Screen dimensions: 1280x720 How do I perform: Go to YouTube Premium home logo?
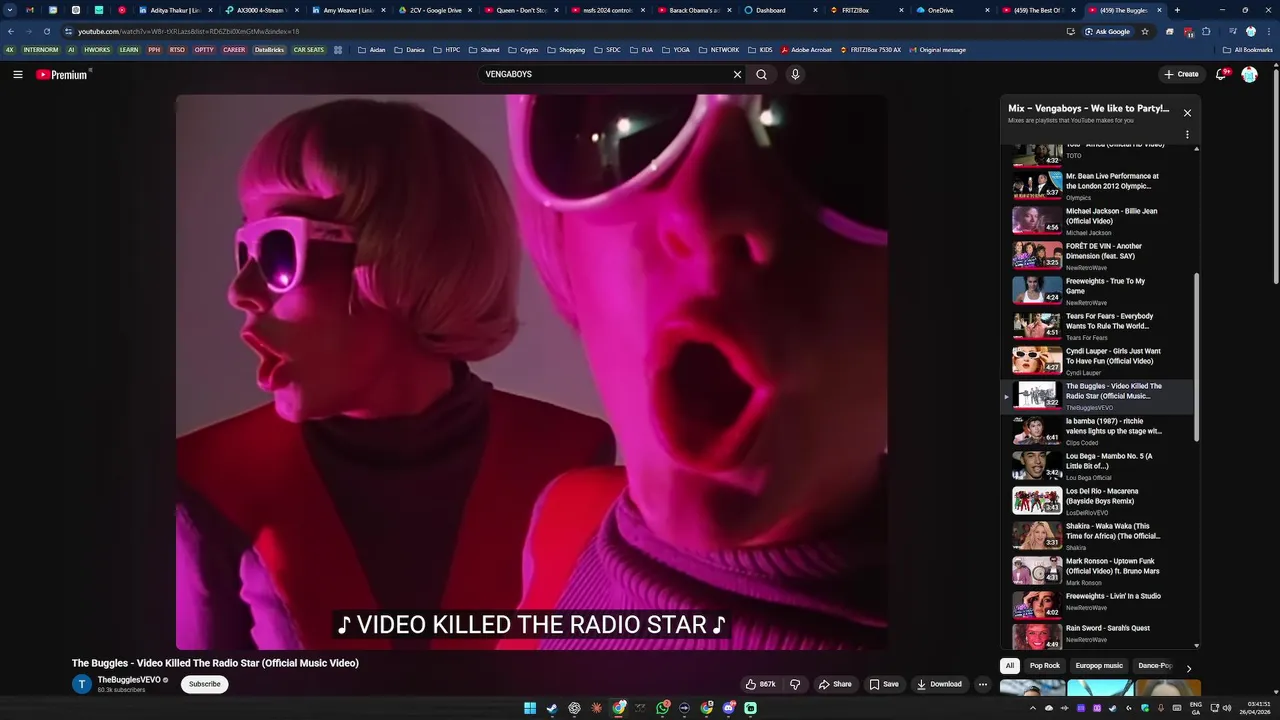click(x=62, y=75)
